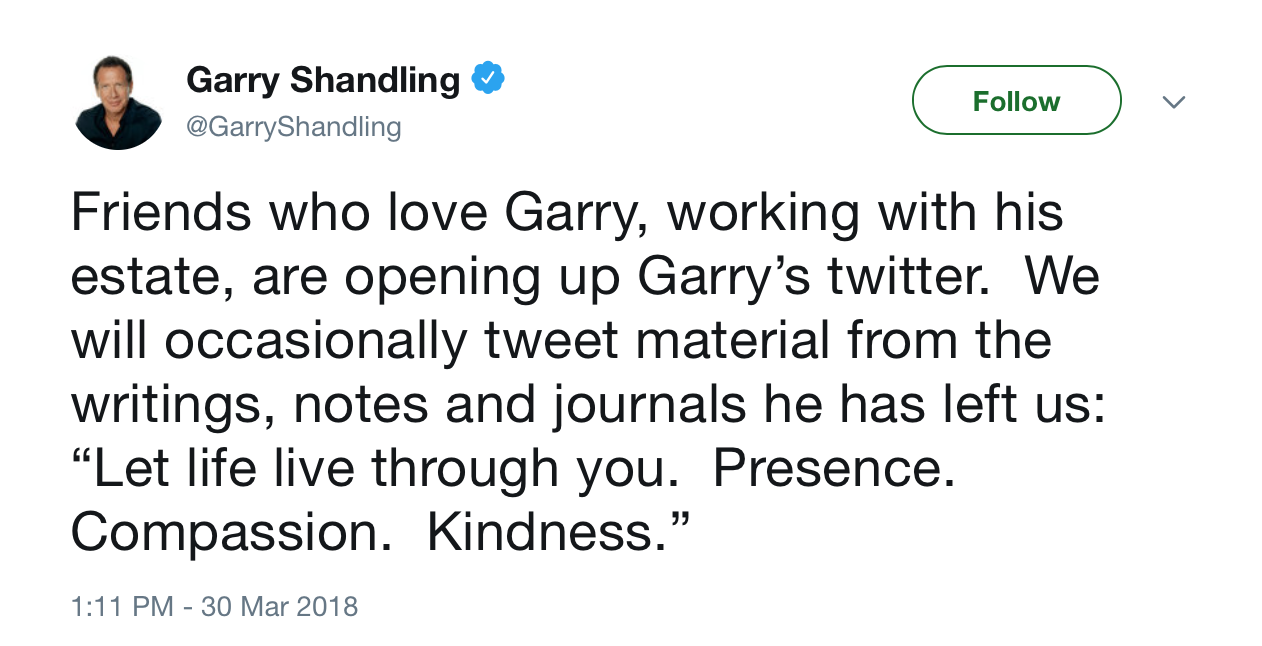Click the date 30 Mar 2018
The image size is (1262, 646).
pyautogui.click(x=279, y=606)
